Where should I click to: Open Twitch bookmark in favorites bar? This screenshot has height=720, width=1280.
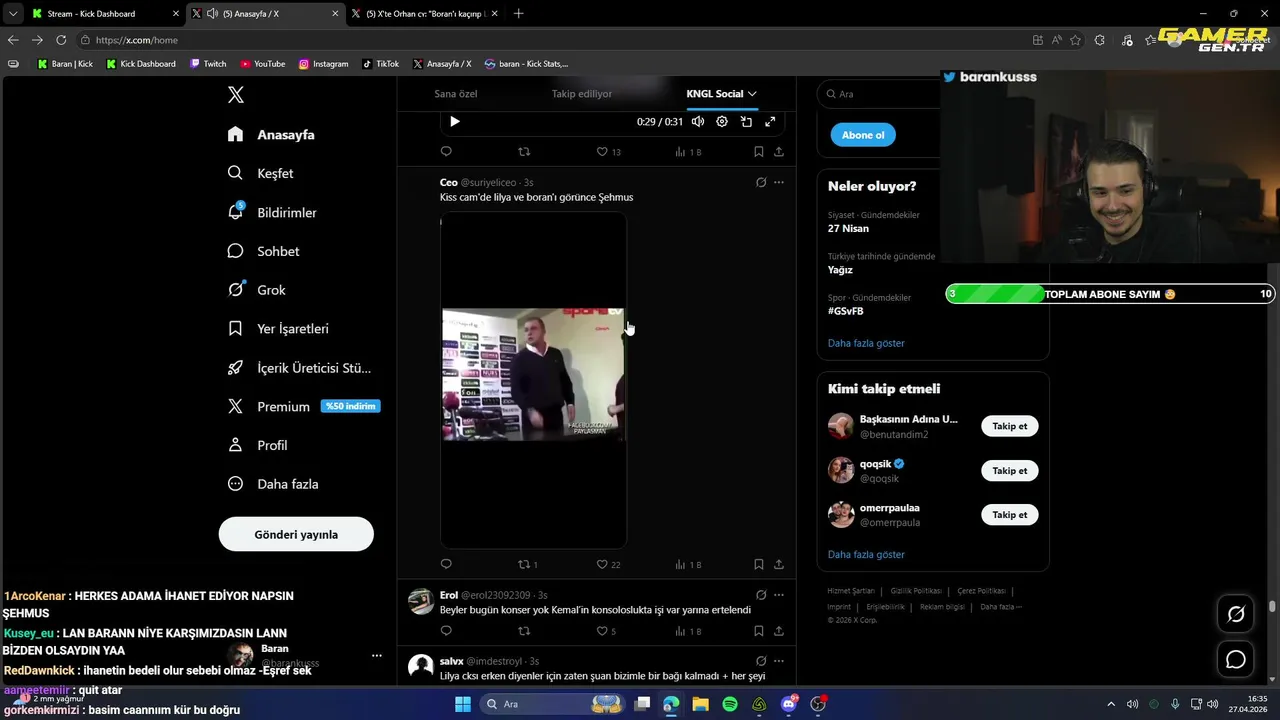click(x=208, y=64)
